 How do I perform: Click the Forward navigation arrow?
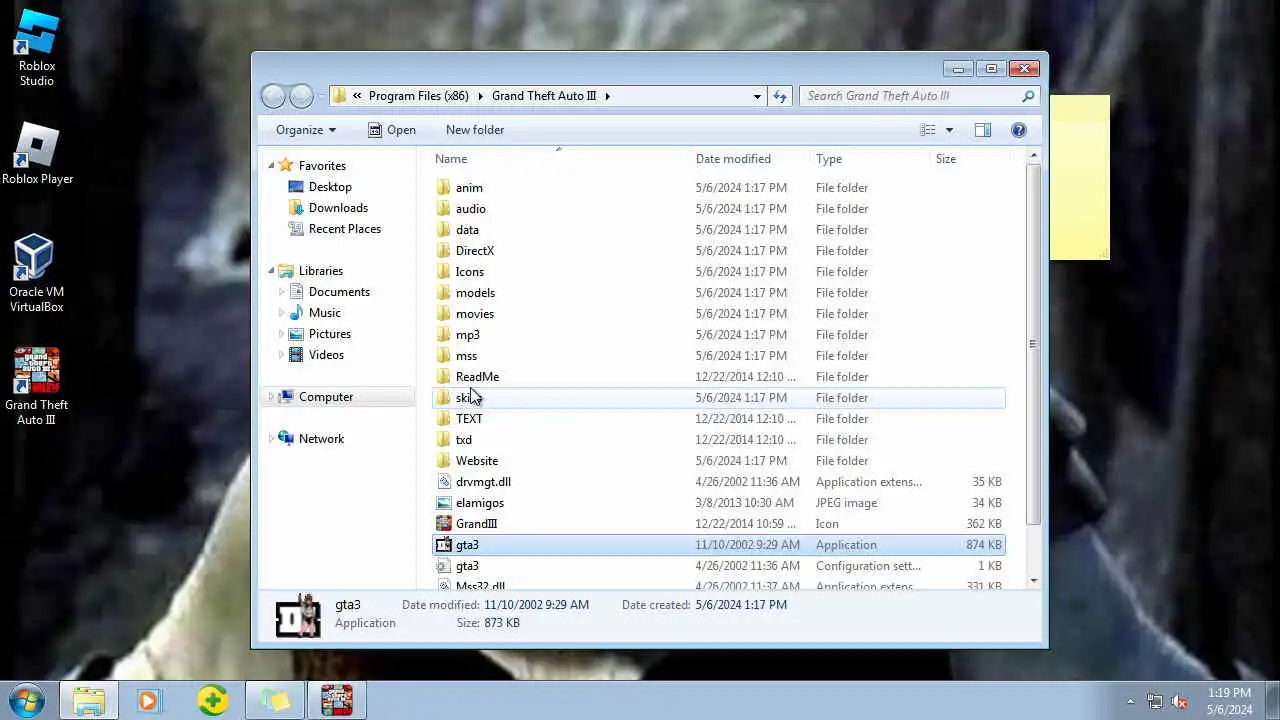301,96
